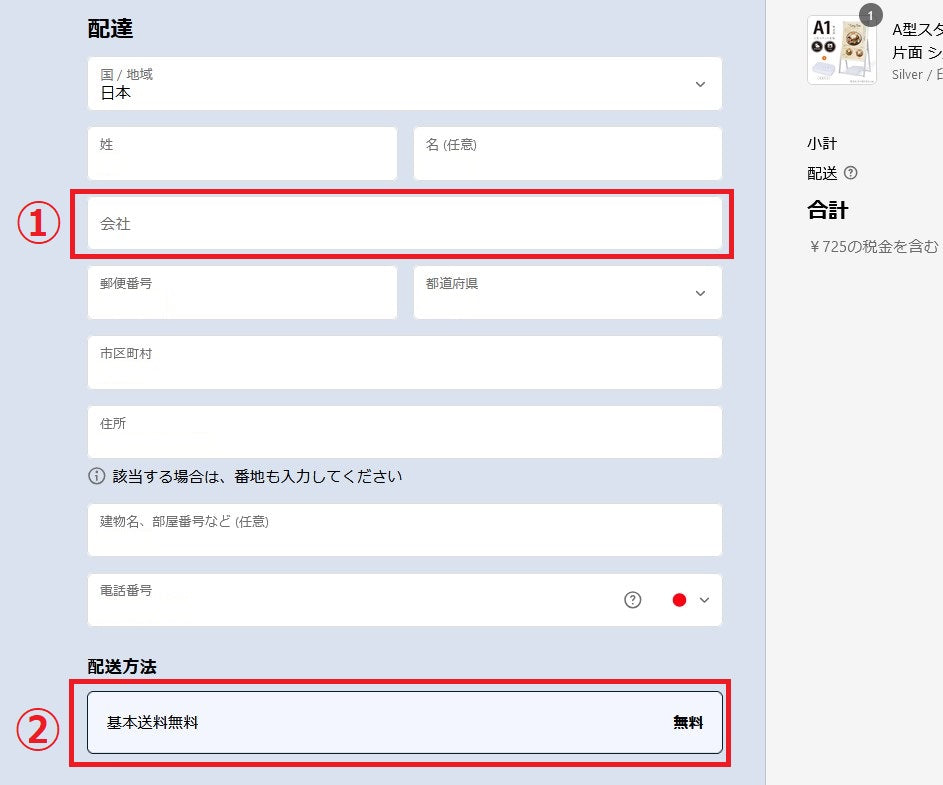
Task: Click the red Japan flag icon
Action: coord(680,600)
